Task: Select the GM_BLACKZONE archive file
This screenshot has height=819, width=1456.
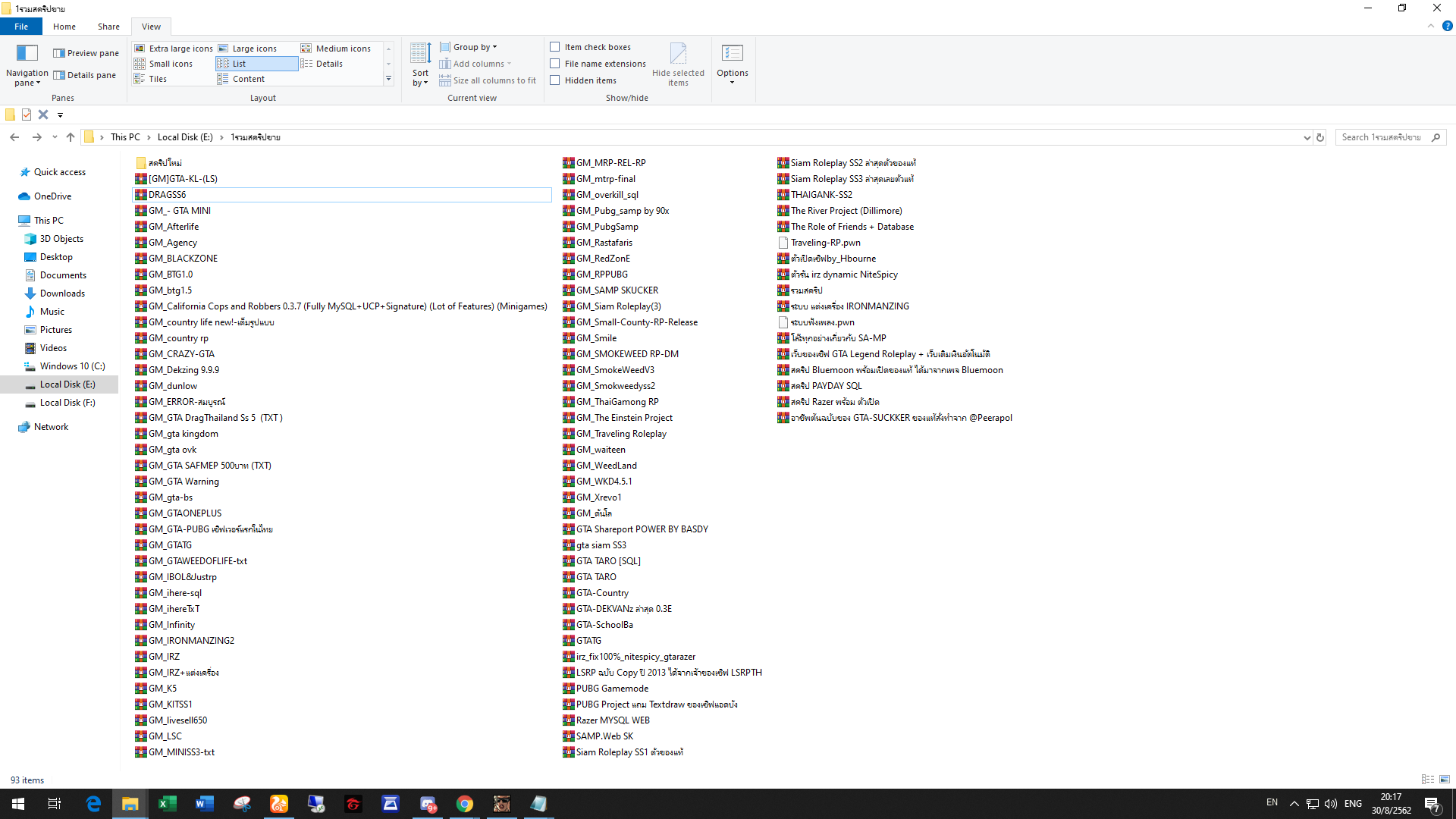Action: [183, 259]
